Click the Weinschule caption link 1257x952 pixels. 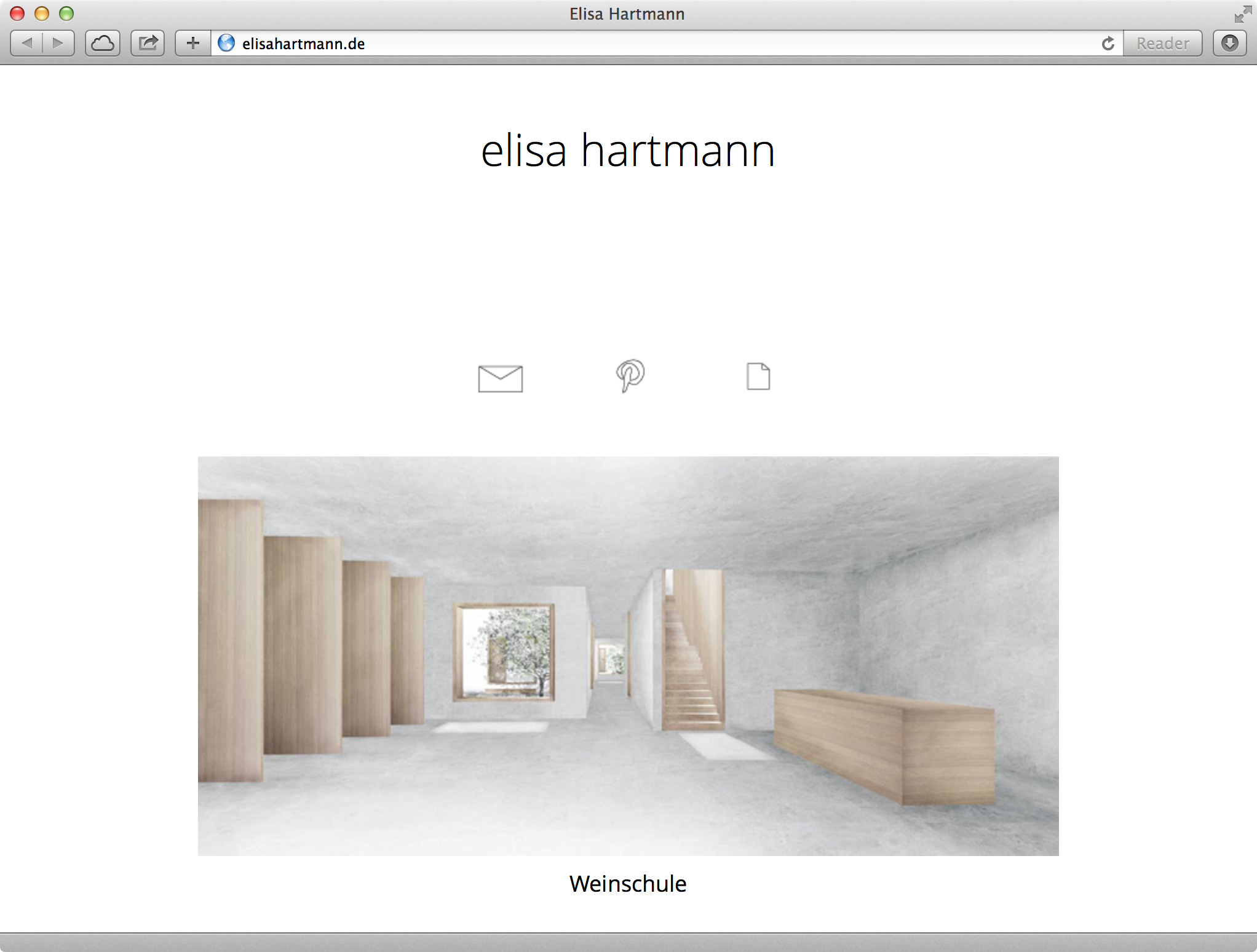click(628, 884)
